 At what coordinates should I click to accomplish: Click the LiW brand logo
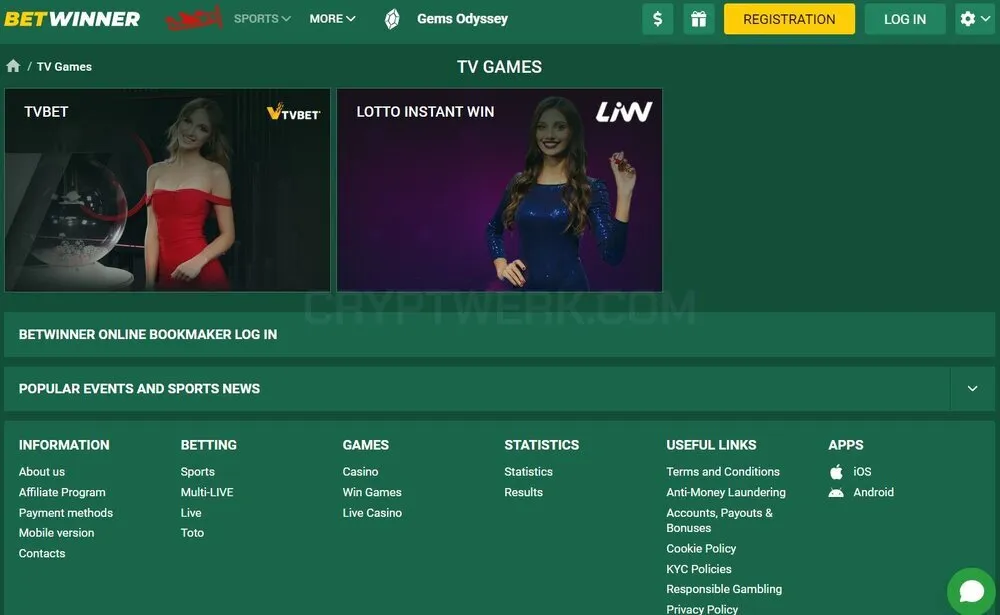624,112
